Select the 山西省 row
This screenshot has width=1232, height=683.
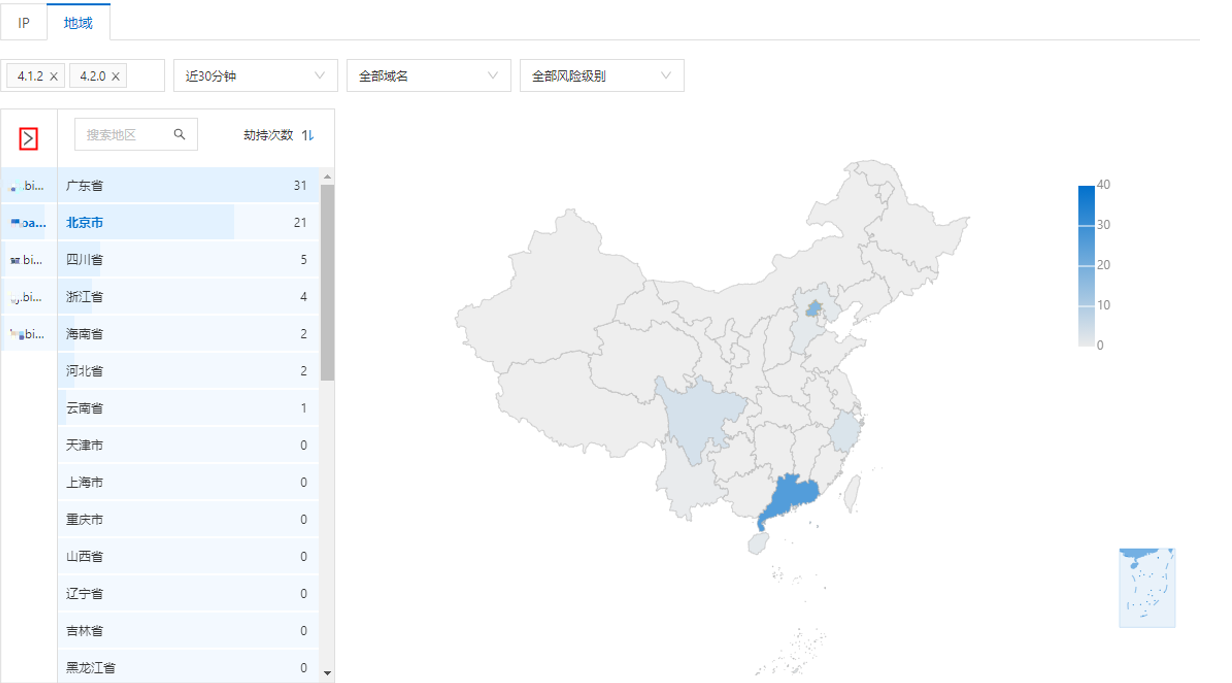click(x=189, y=556)
